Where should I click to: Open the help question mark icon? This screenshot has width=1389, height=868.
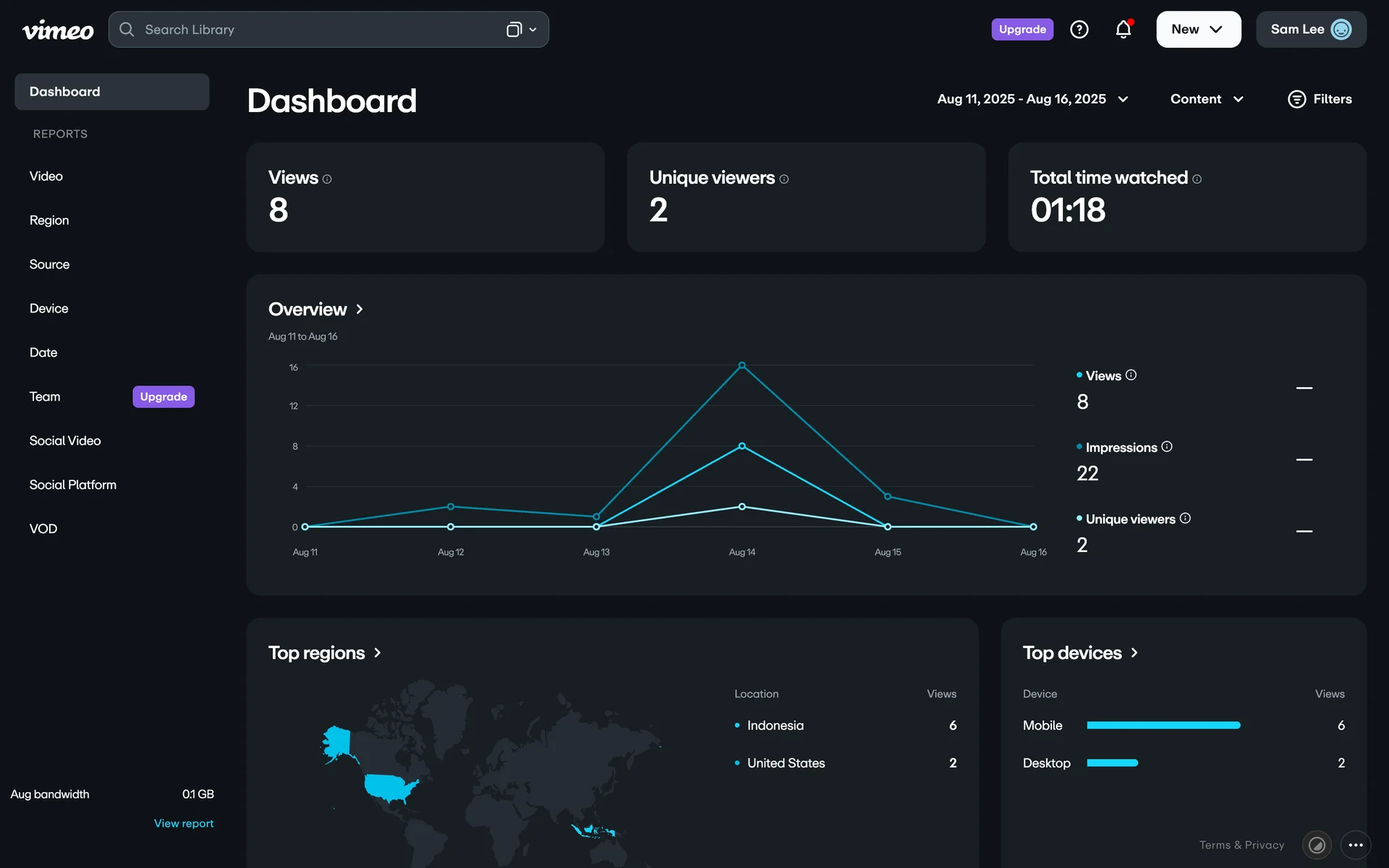click(1079, 30)
